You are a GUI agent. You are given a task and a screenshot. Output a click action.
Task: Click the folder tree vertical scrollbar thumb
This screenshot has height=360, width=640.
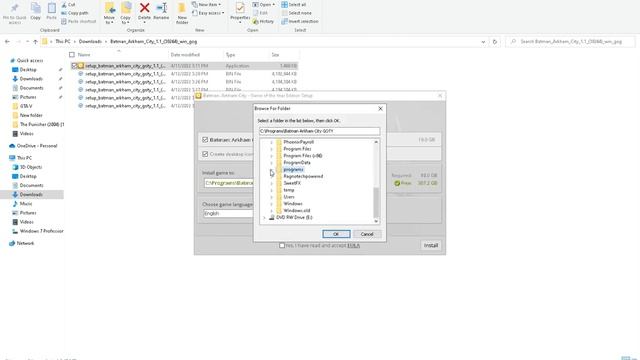pos(376,202)
